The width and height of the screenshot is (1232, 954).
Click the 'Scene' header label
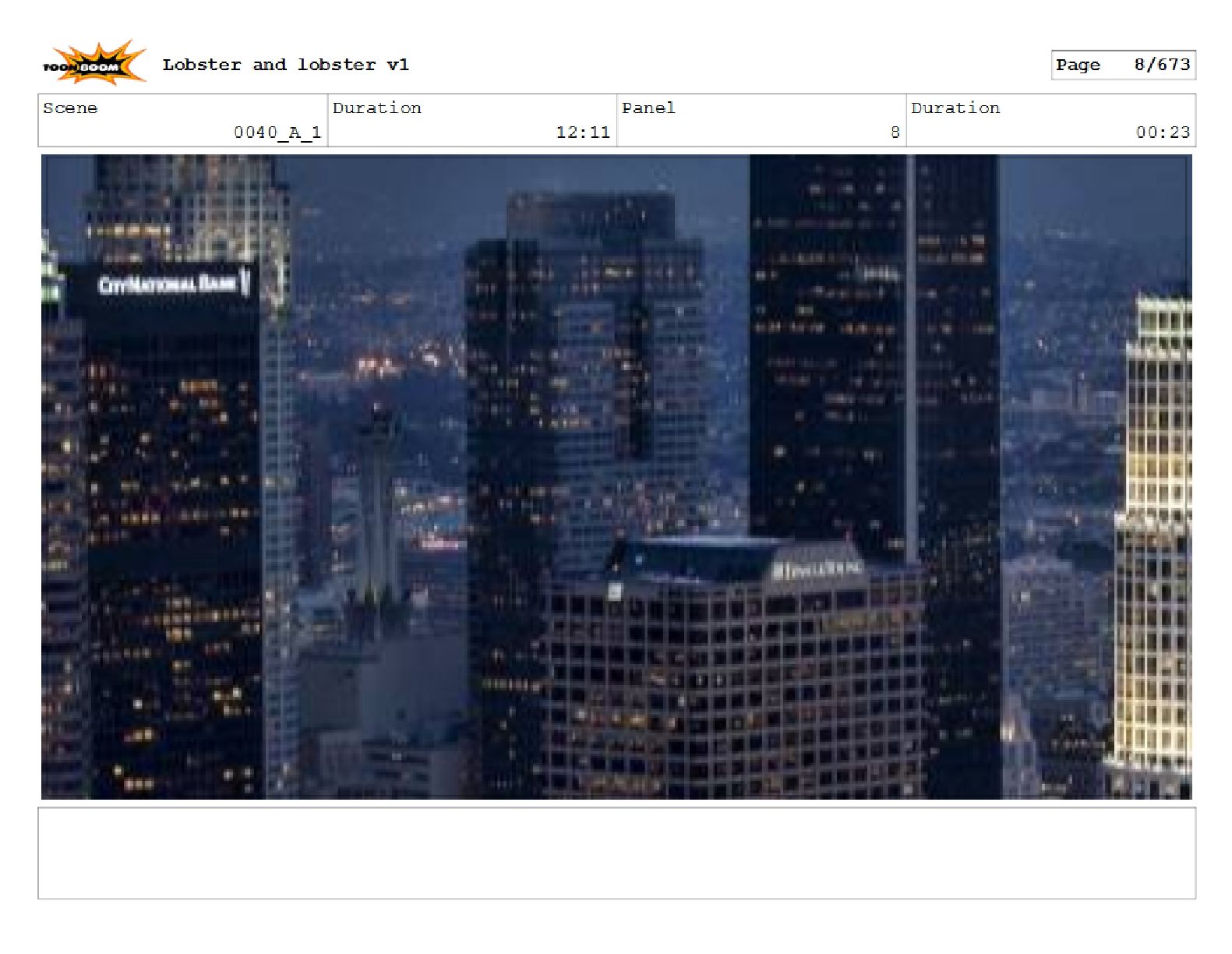point(70,108)
